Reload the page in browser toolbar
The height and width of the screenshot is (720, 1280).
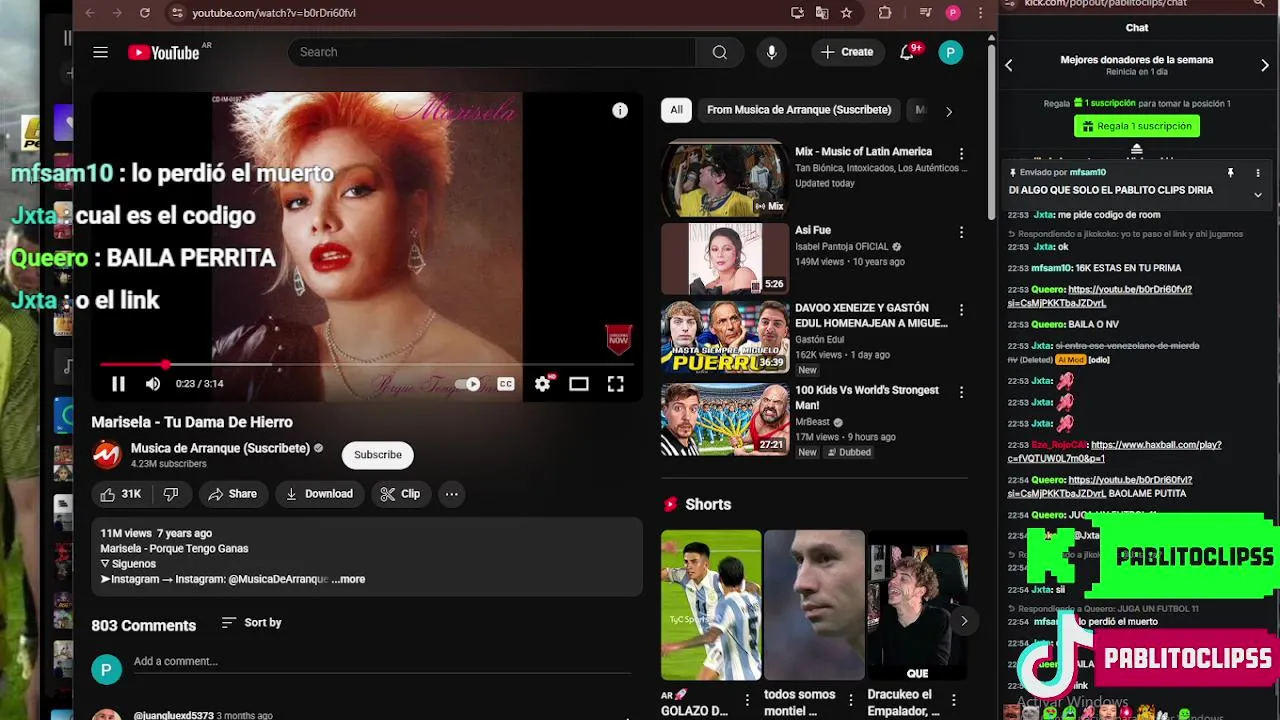(x=144, y=13)
